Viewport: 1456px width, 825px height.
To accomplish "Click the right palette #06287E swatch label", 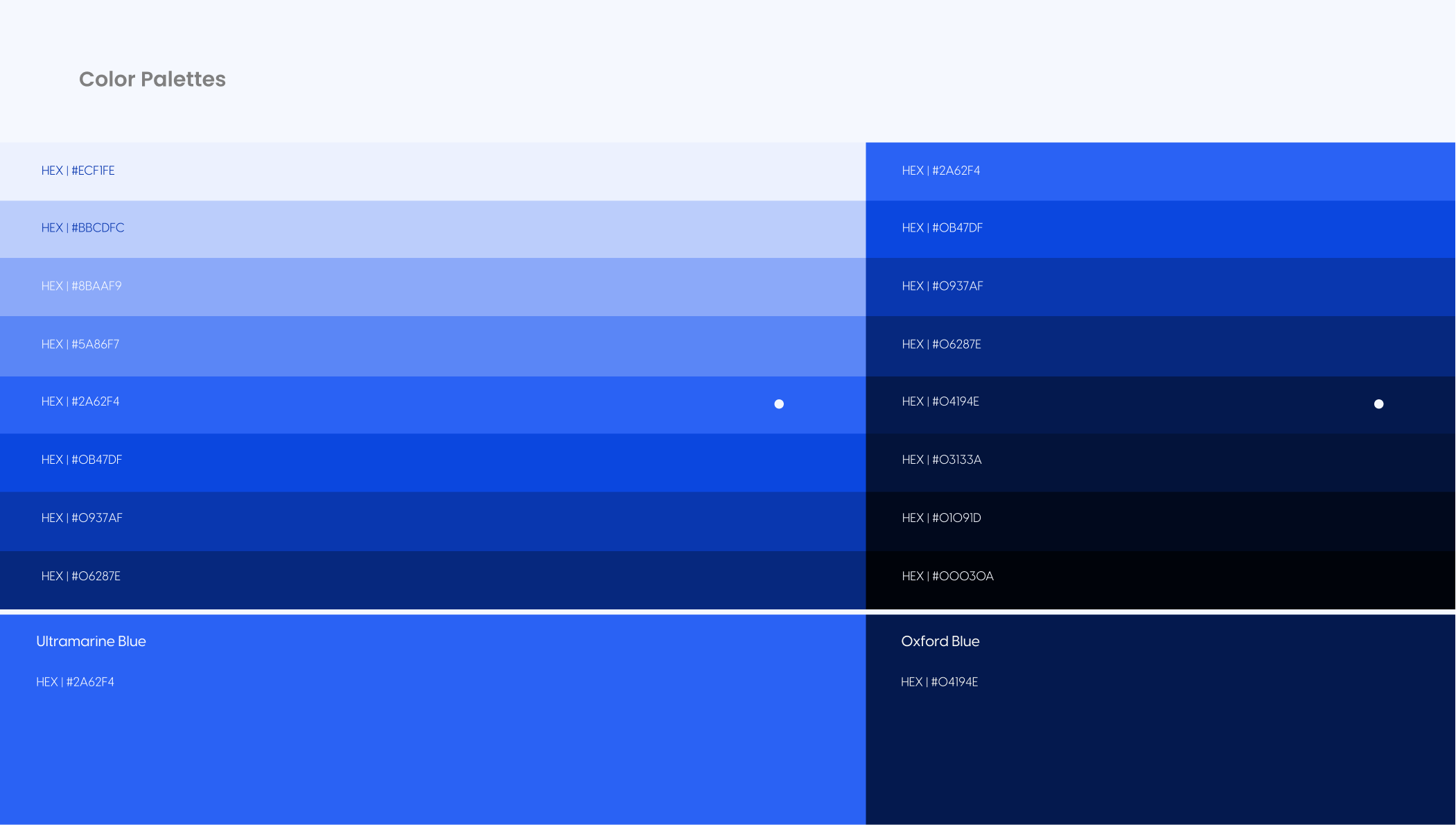I will pos(941,345).
